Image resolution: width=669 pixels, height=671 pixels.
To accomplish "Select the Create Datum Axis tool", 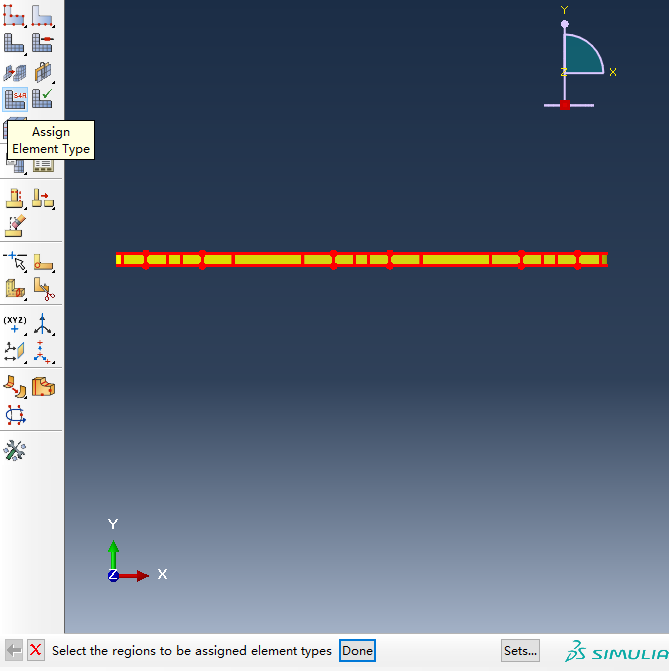I will (43, 324).
